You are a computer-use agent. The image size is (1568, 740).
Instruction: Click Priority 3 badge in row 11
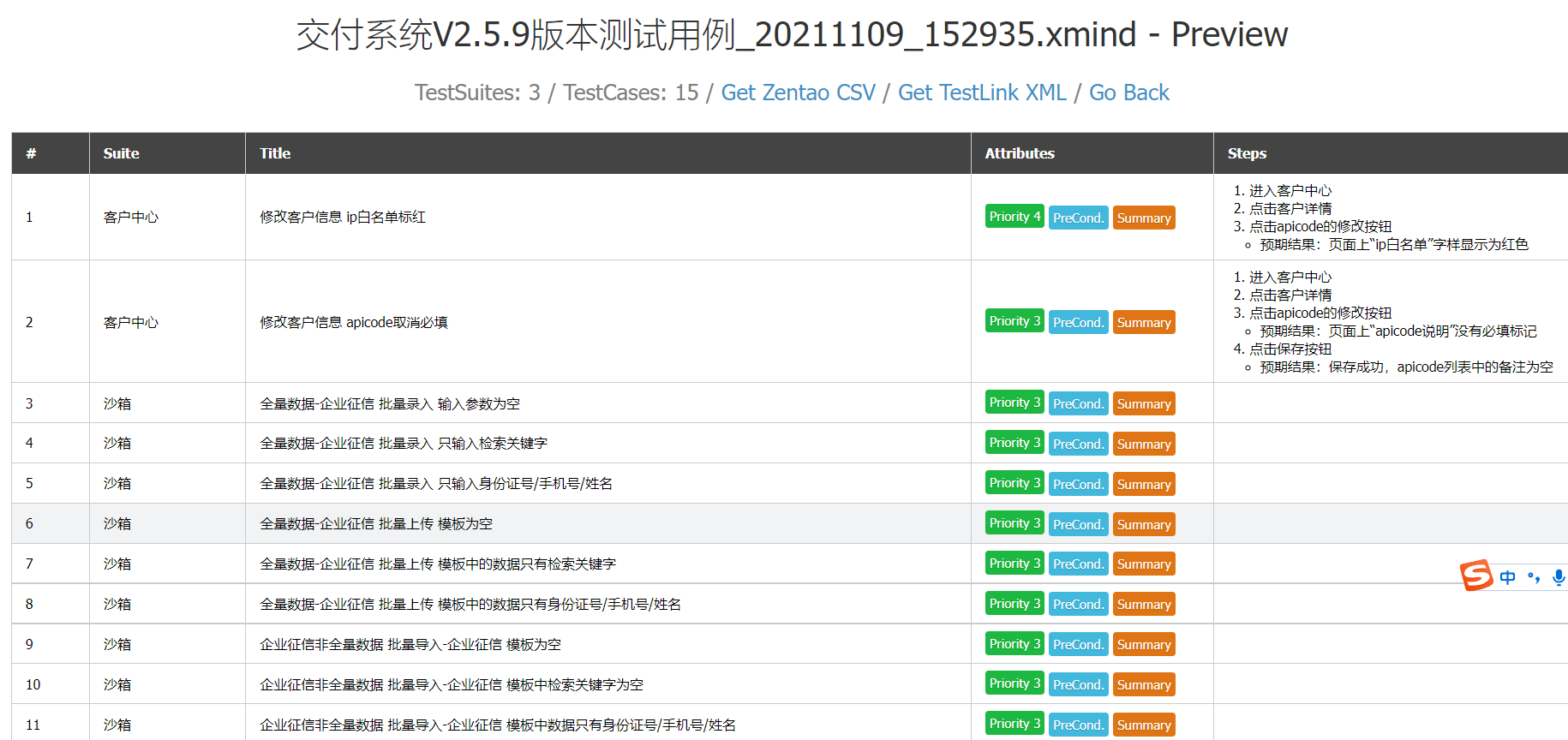pos(1014,724)
